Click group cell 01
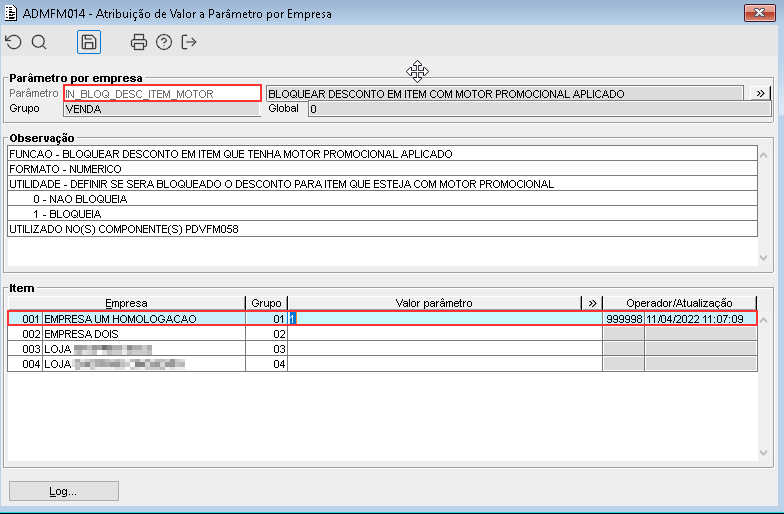Screen dimensions: 784x514 click(x=266, y=318)
